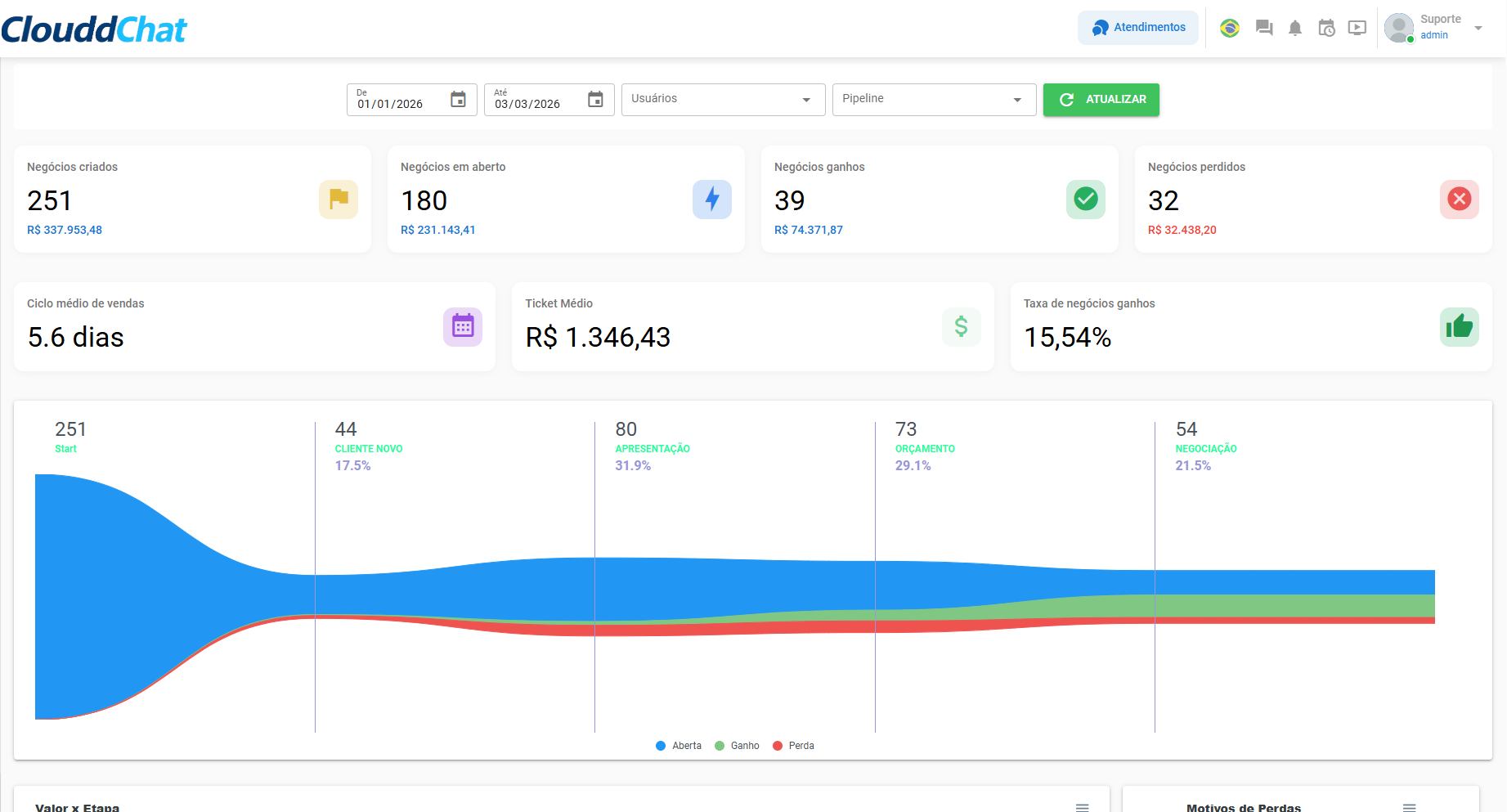Open the notifications bell icon
The width and height of the screenshot is (1507, 812).
point(1295,27)
